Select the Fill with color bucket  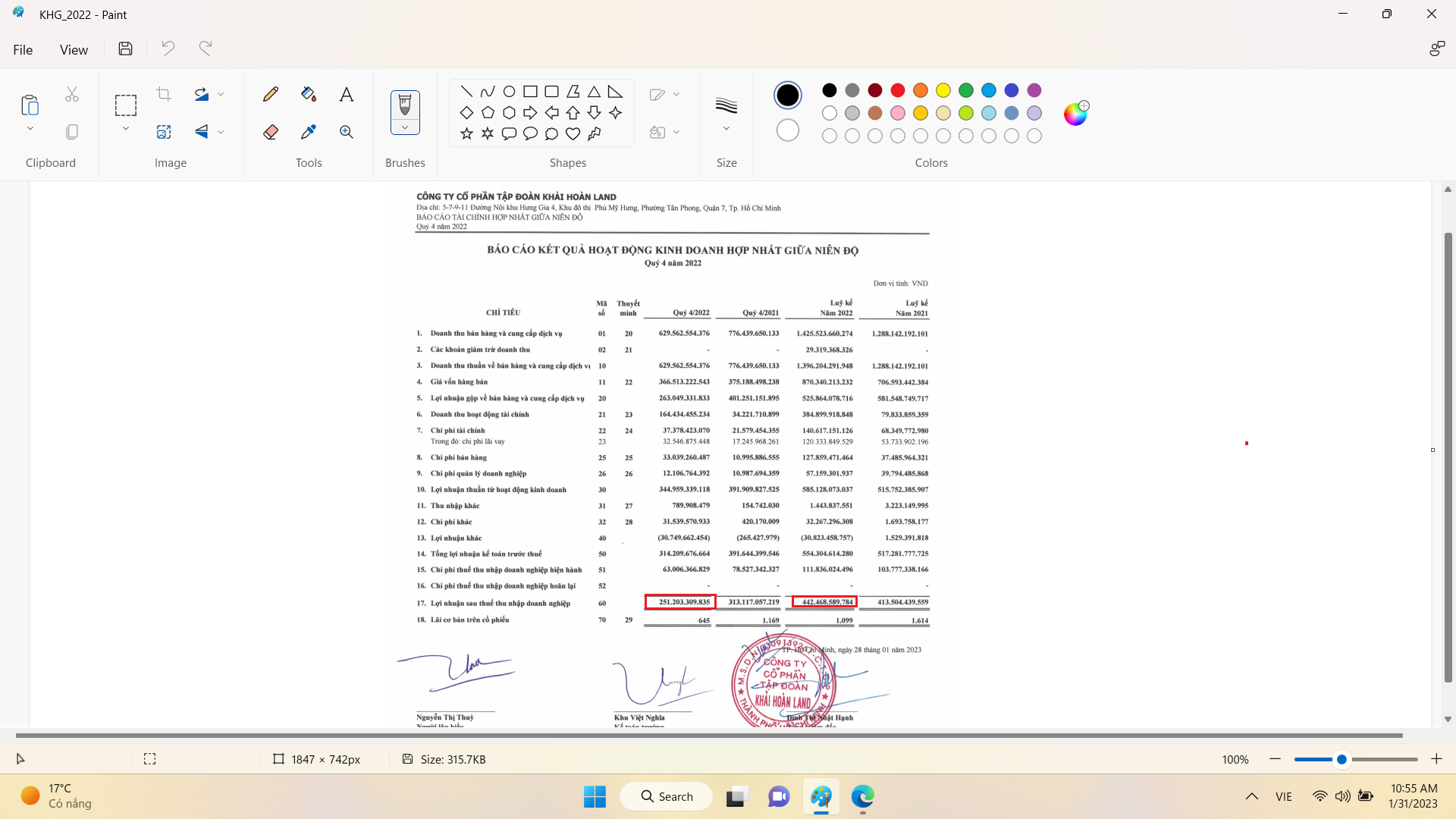309,94
